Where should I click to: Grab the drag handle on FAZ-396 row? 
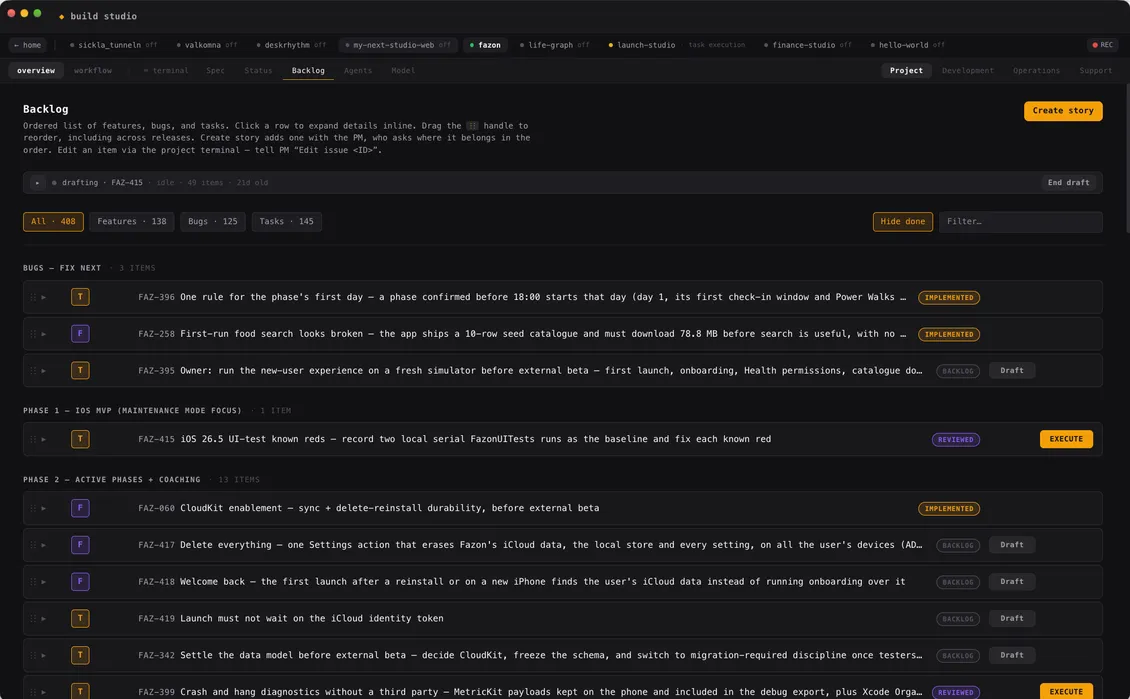point(32,297)
